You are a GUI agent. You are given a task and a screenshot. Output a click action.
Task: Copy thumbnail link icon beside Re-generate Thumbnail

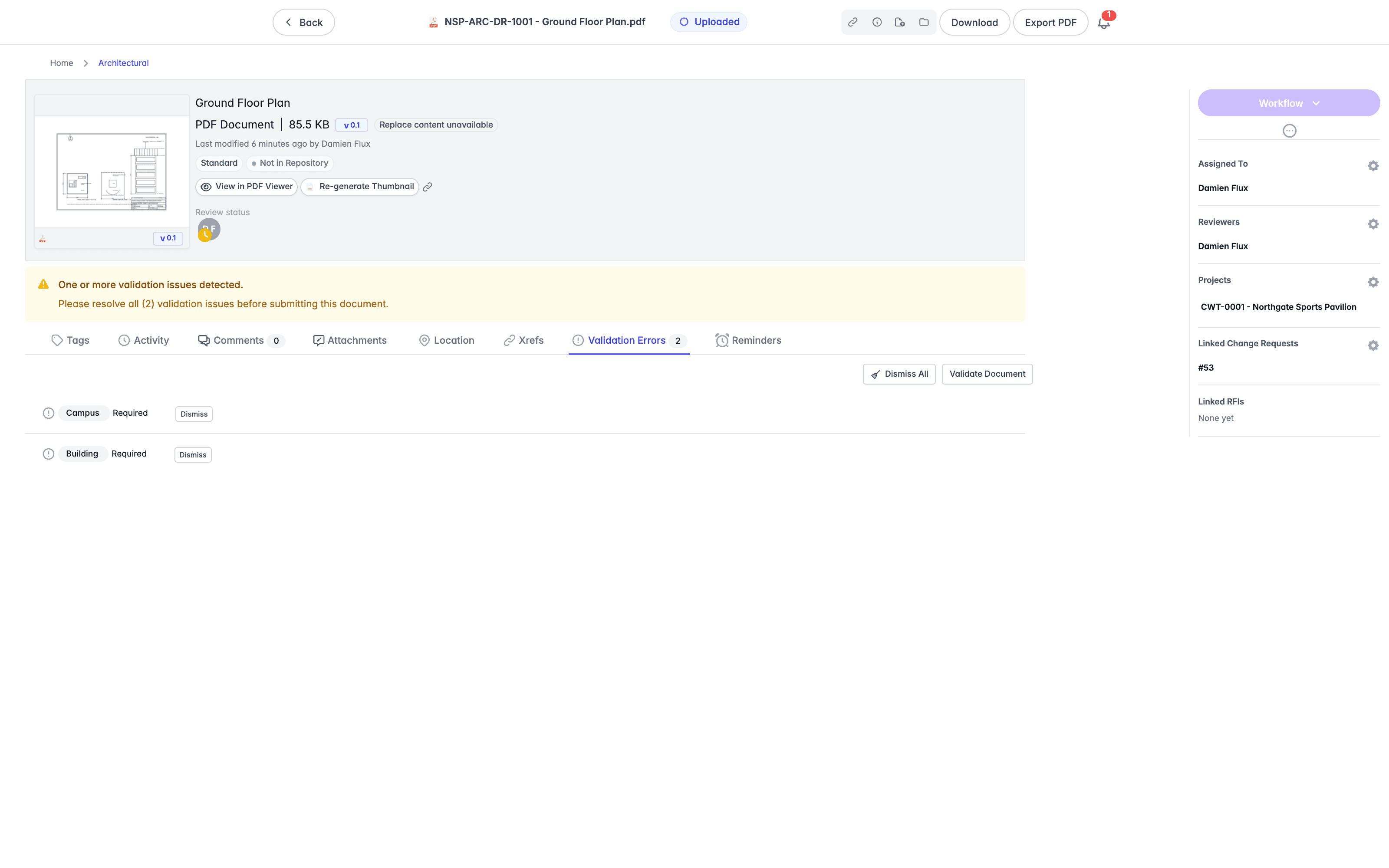click(428, 187)
